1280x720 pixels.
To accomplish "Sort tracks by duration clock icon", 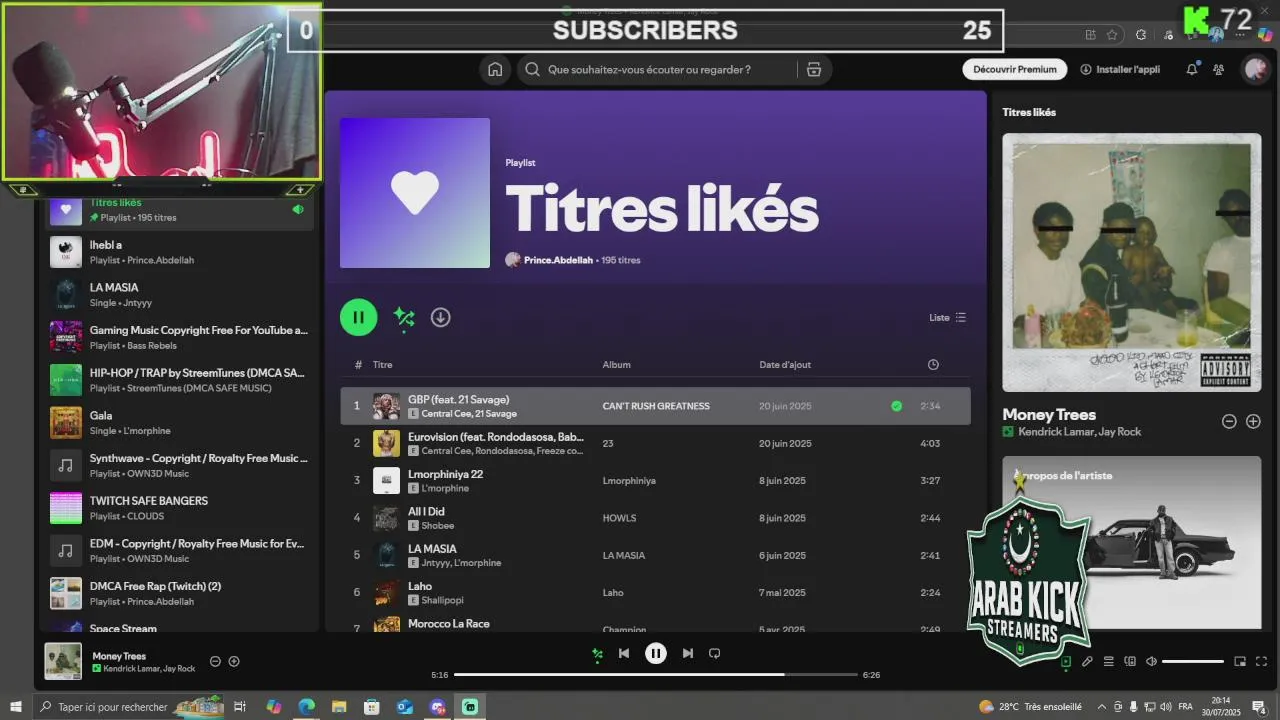I will click(x=933, y=365).
